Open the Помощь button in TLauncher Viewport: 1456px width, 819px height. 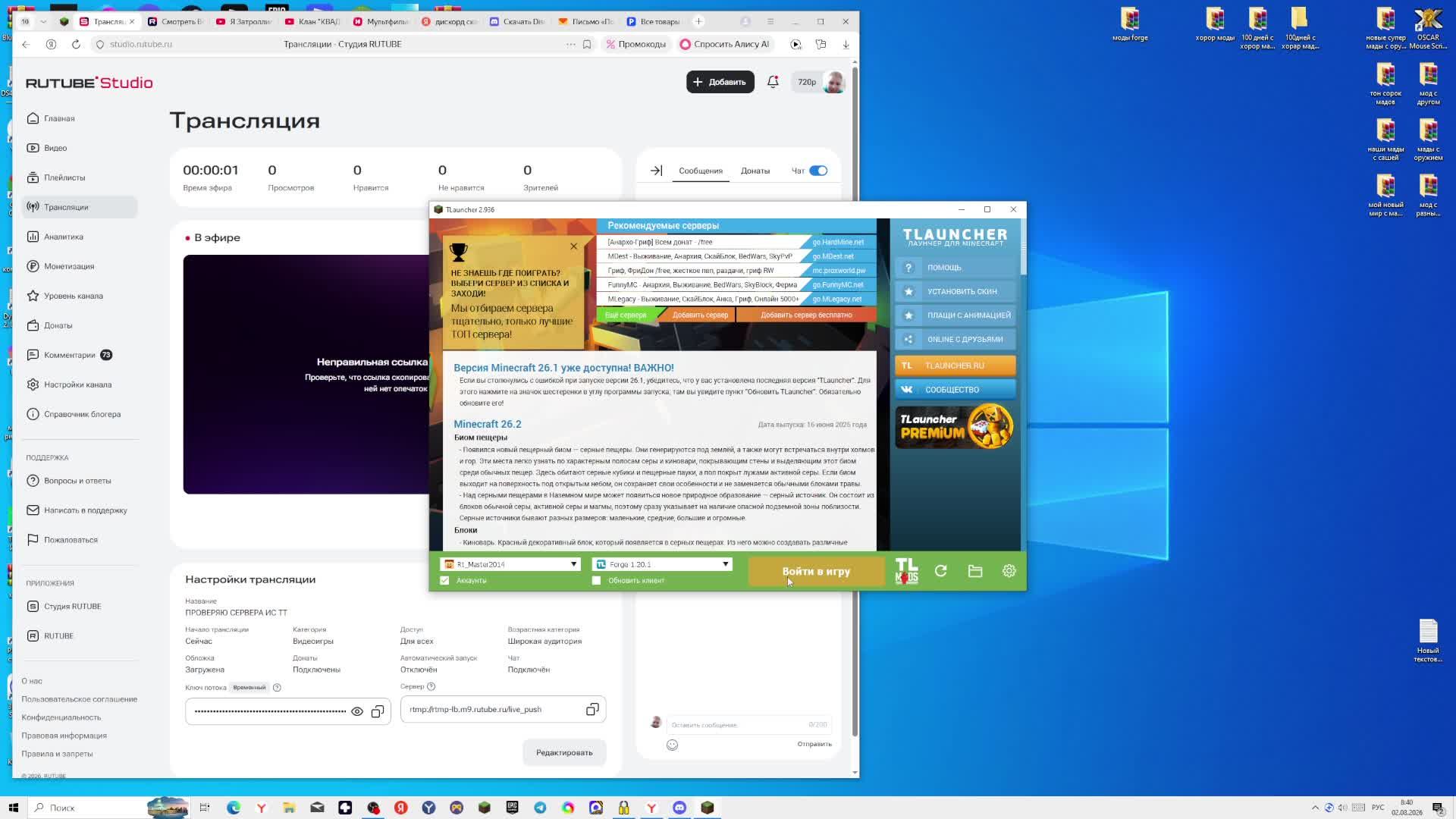coord(955,268)
